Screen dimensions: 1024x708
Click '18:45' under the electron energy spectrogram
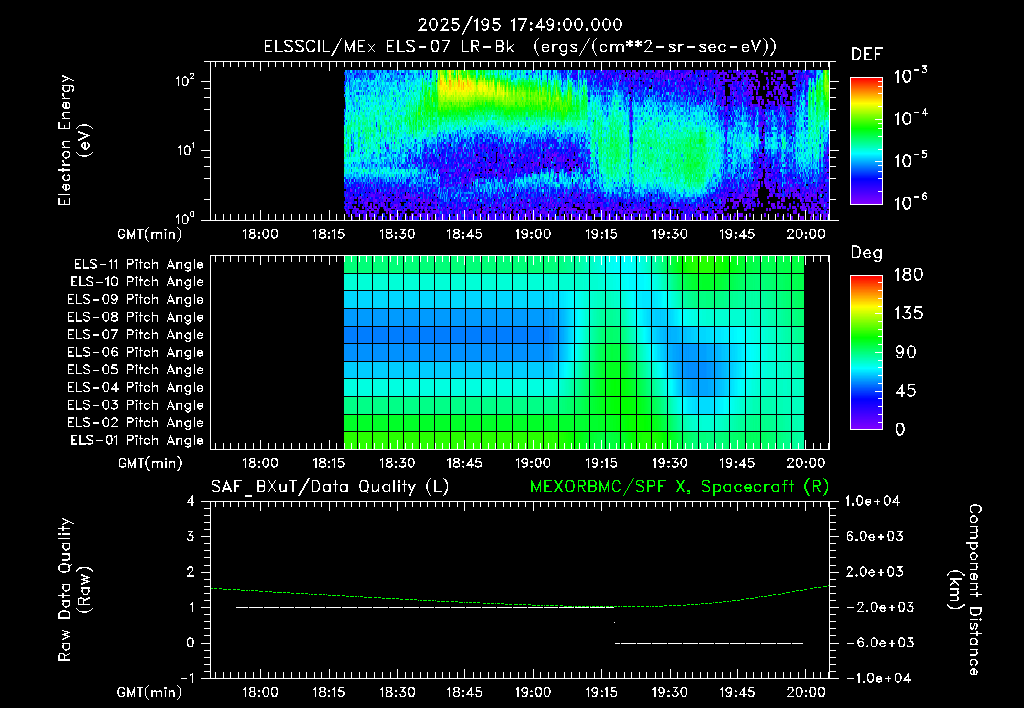click(464, 234)
